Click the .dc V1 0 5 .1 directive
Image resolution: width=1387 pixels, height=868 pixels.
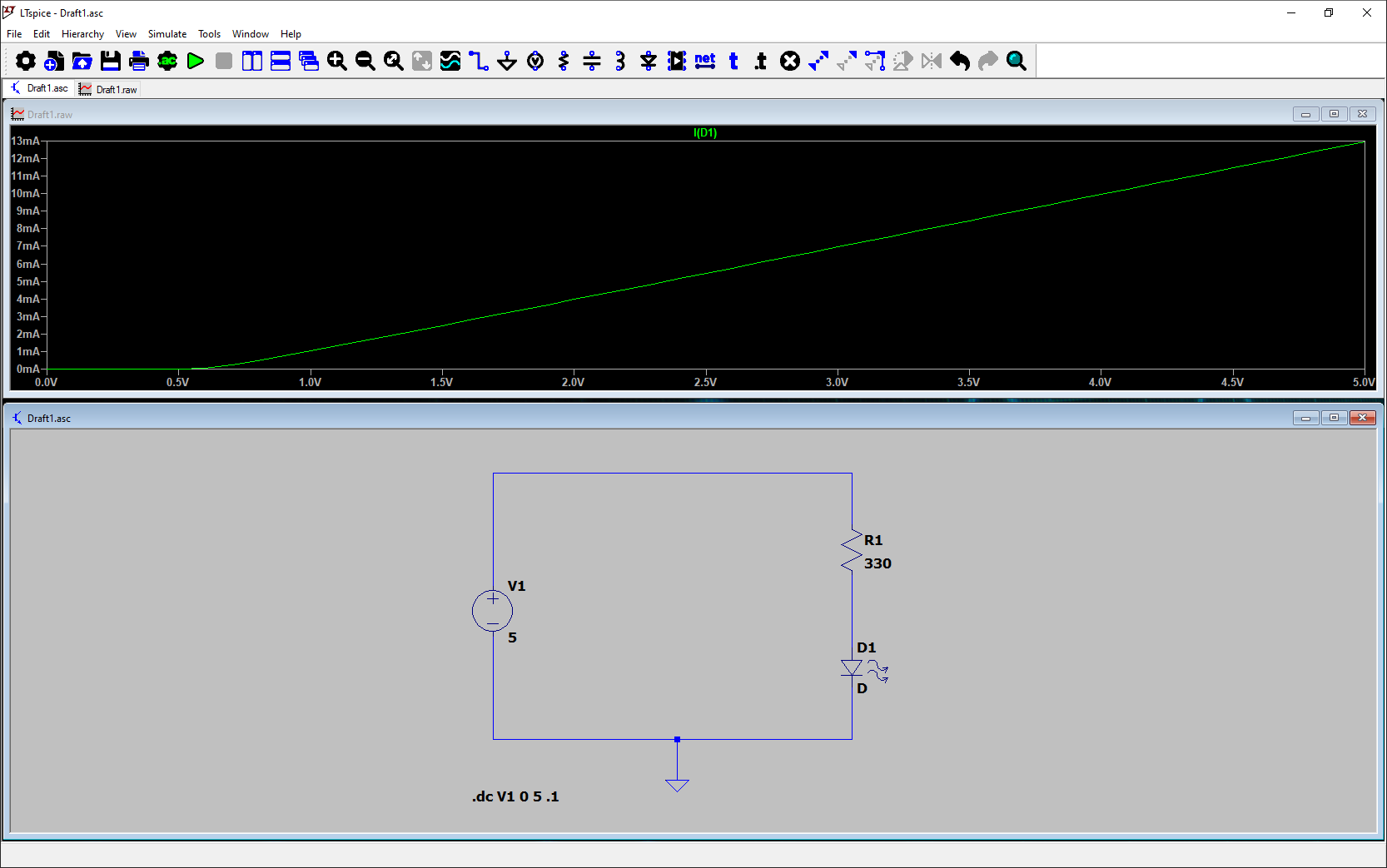[x=515, y=796]
